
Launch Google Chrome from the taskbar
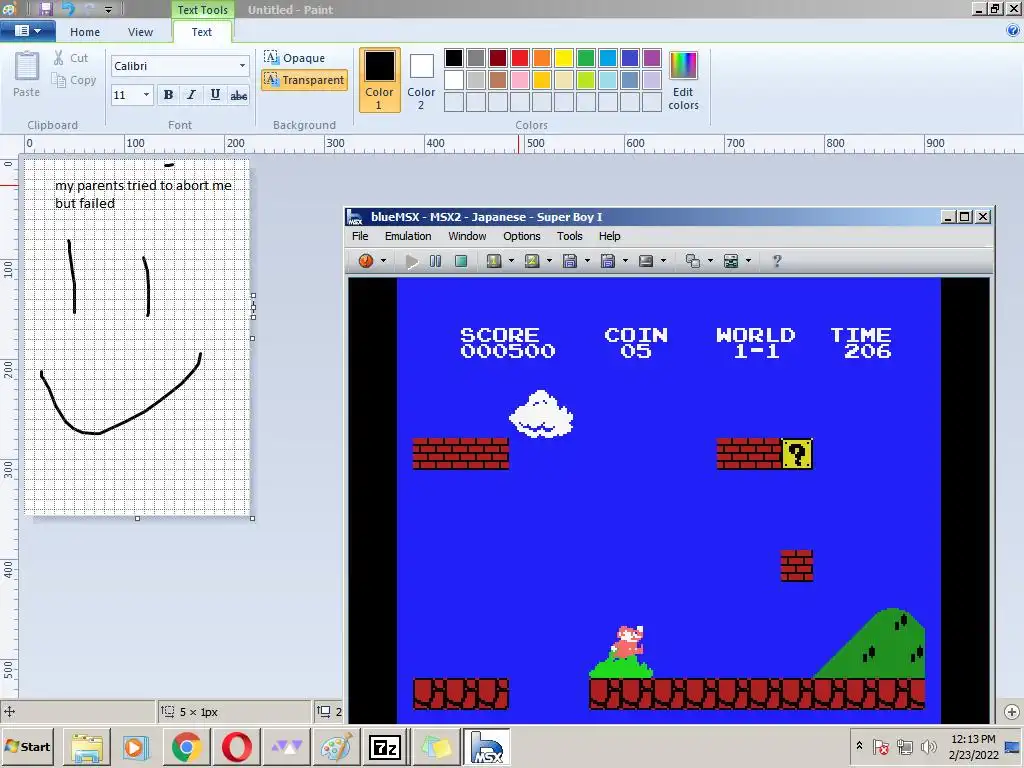187,747
